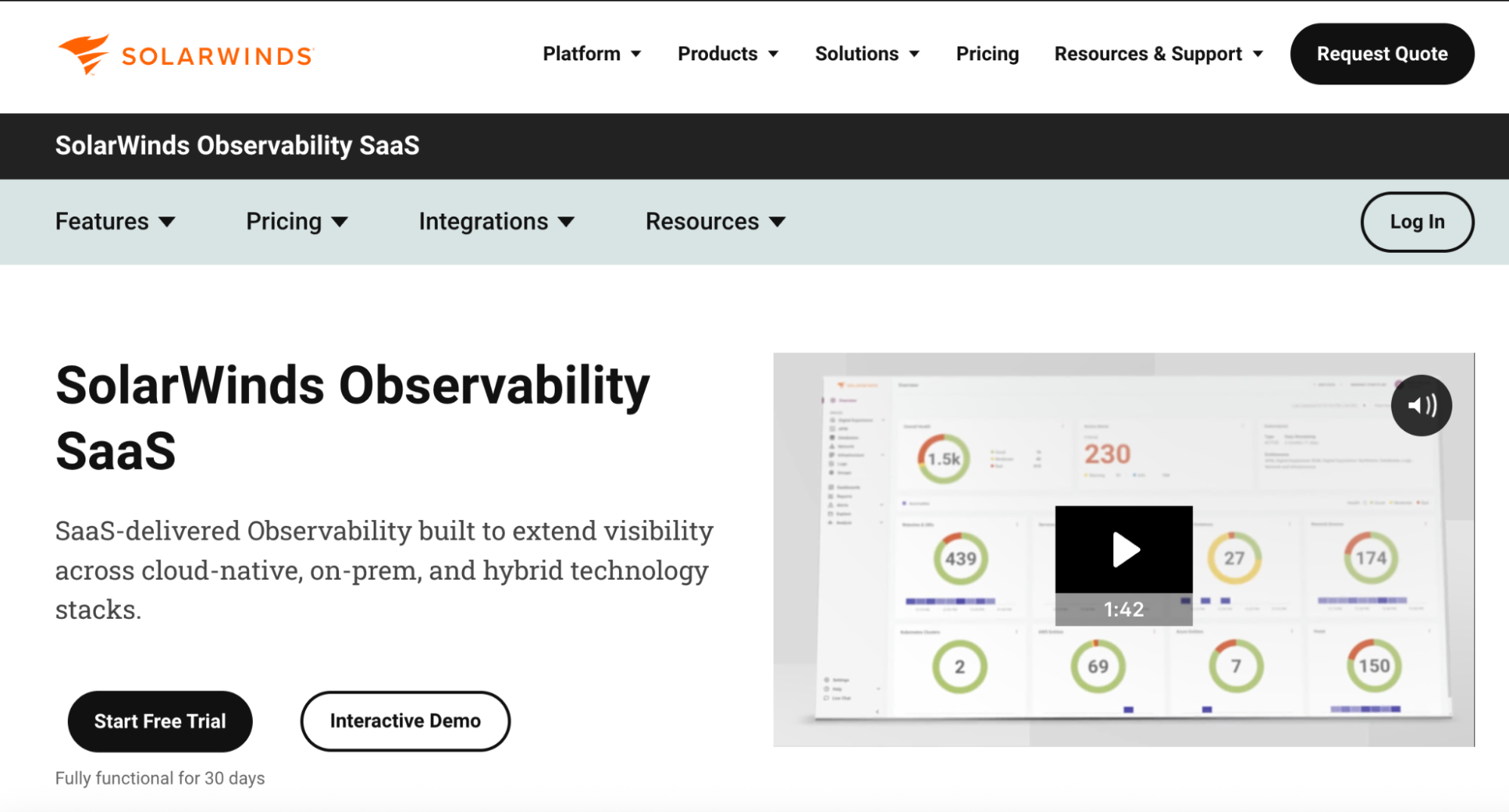Open the Resources submenu in the gray bar
The image size is (1509, 812).
(716, 222)
